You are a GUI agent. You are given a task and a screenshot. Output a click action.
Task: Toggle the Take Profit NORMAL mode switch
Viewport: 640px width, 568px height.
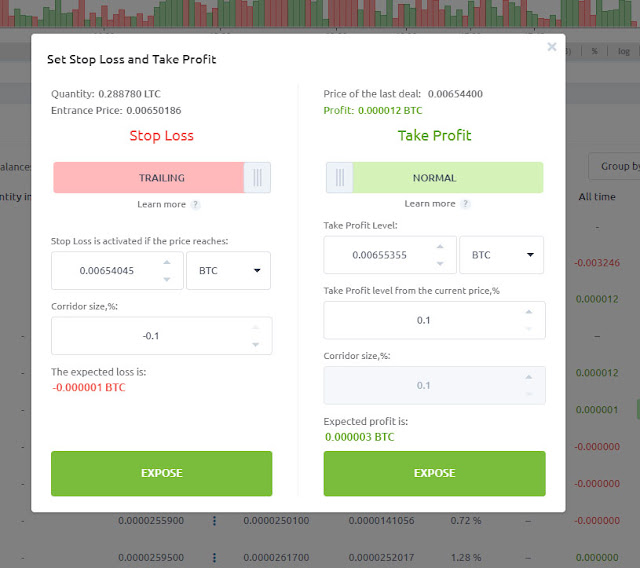(x=434, y=178)
